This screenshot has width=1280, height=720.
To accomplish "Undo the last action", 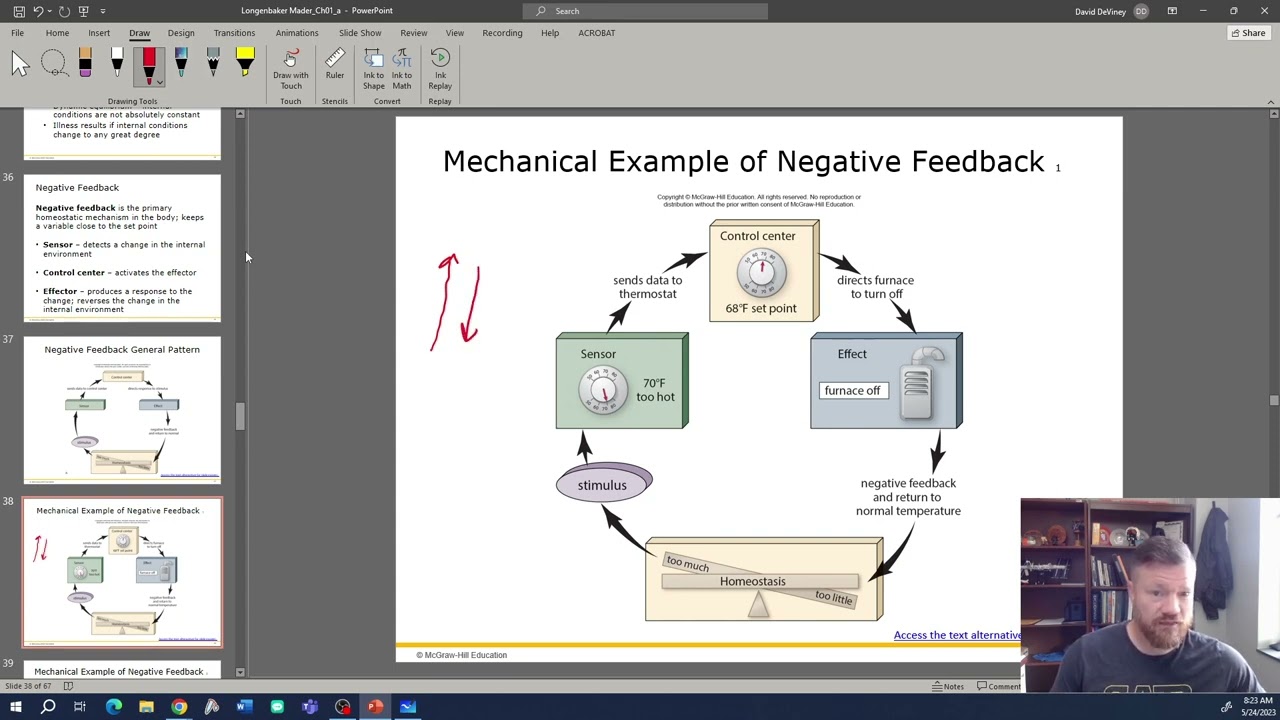I will click(x=38, y=11).
